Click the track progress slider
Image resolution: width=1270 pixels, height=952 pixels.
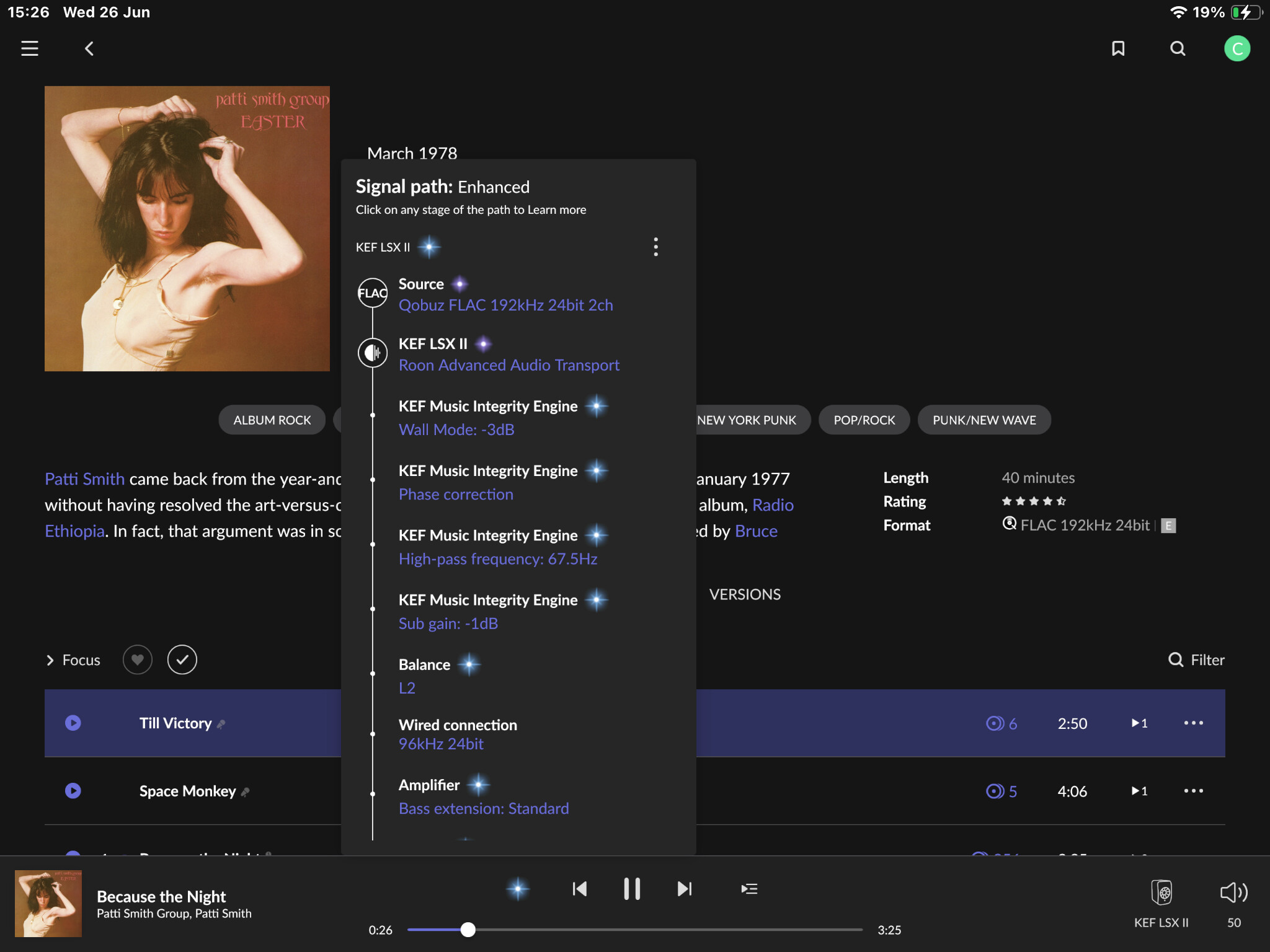(634, 930)
